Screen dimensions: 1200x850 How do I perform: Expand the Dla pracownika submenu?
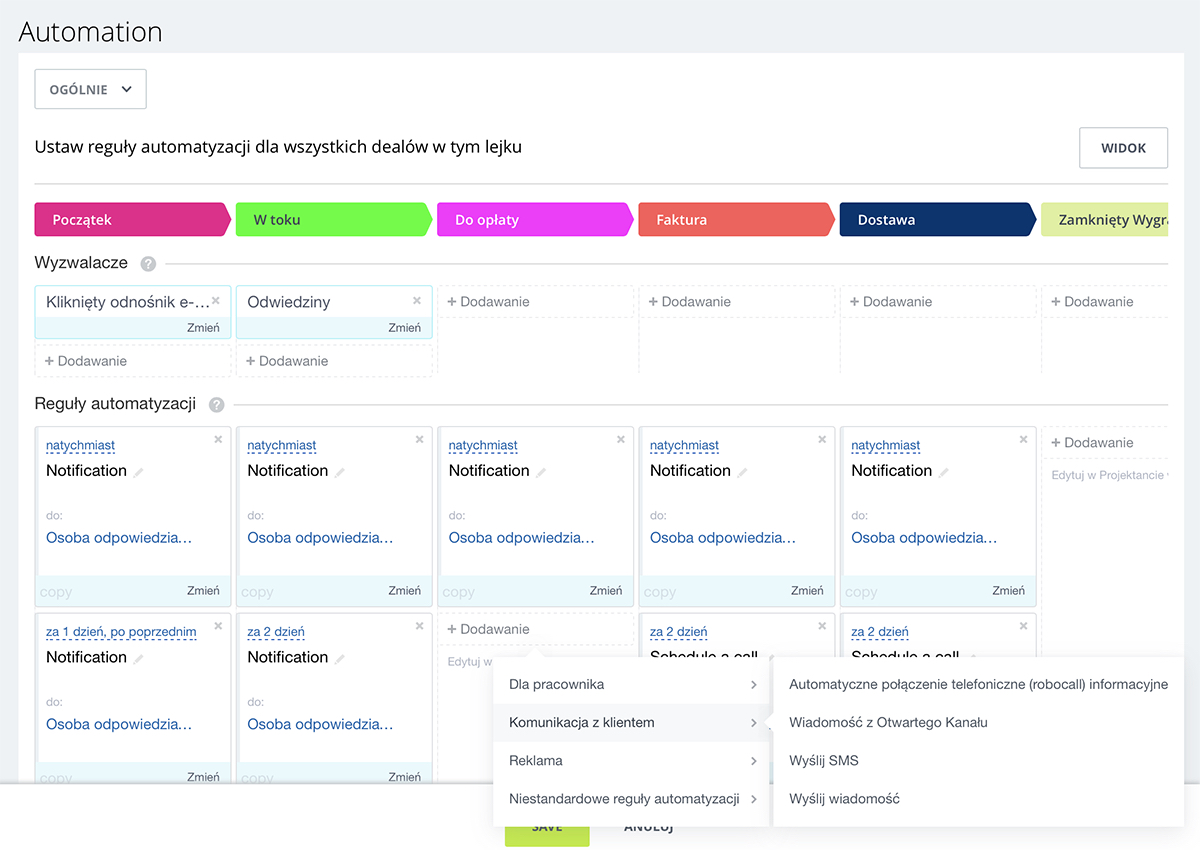pyautogui.click(x=632, y=685)
